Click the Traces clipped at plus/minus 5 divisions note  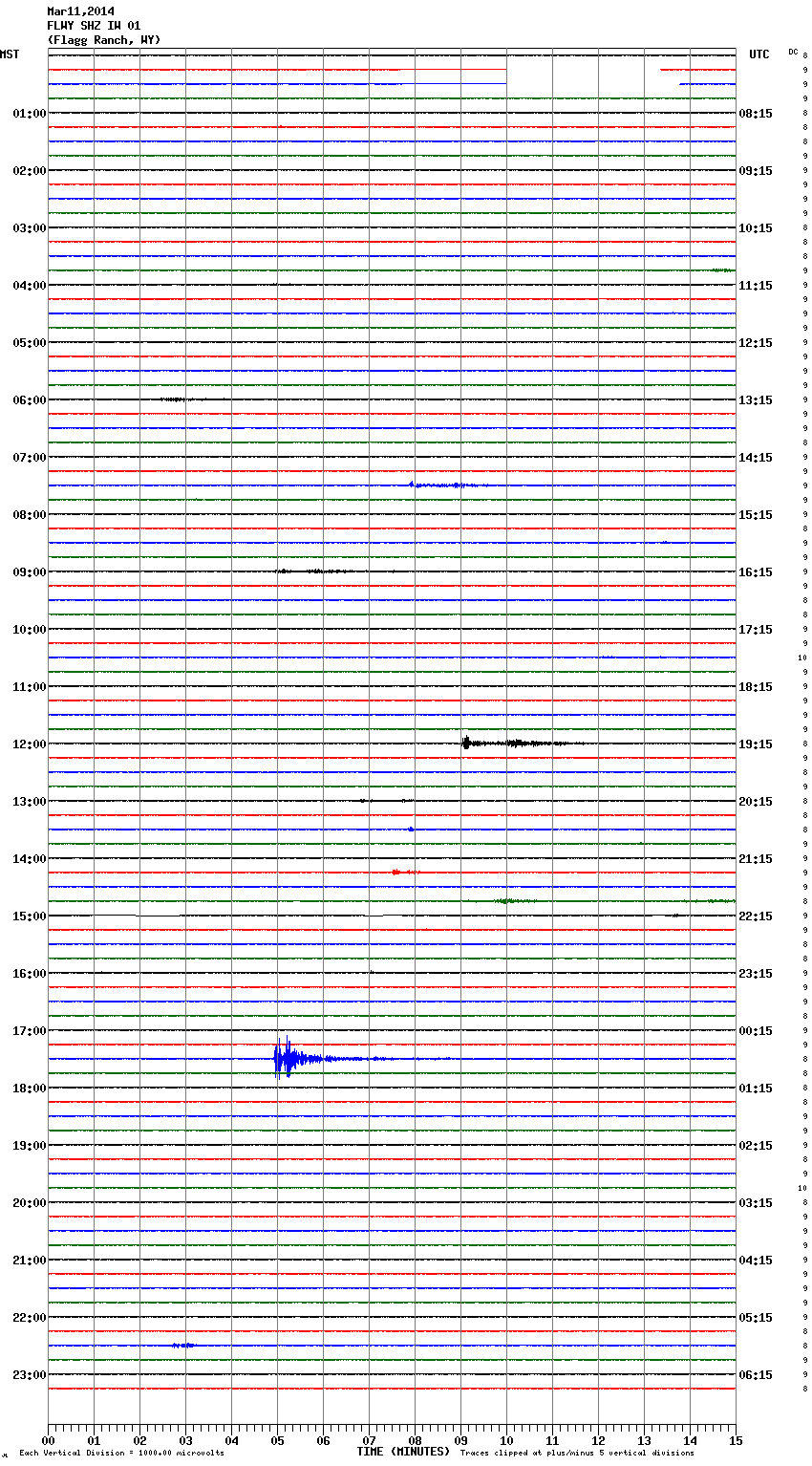point(577,1454)
